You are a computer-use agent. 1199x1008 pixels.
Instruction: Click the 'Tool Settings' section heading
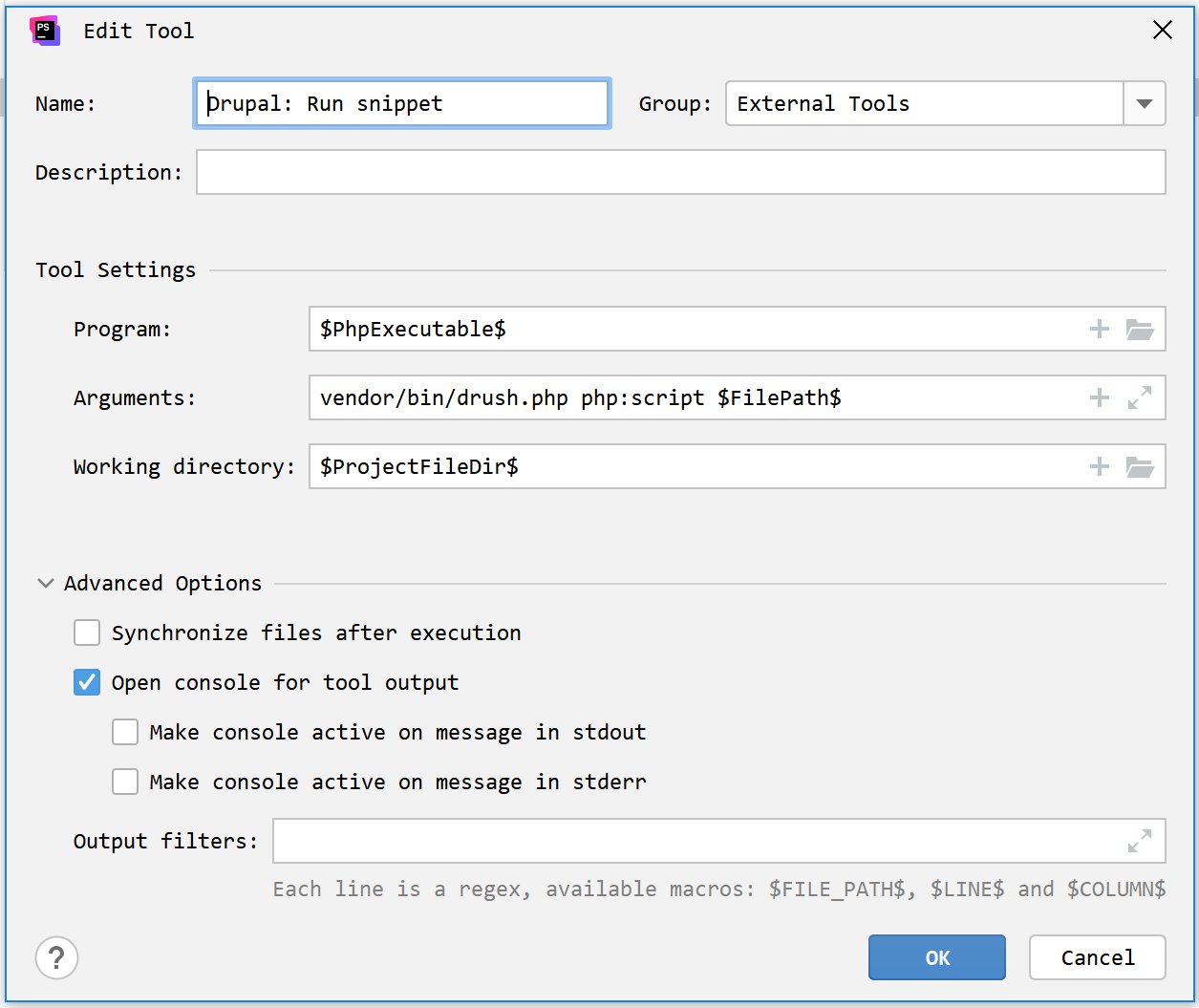coord(116,269)
